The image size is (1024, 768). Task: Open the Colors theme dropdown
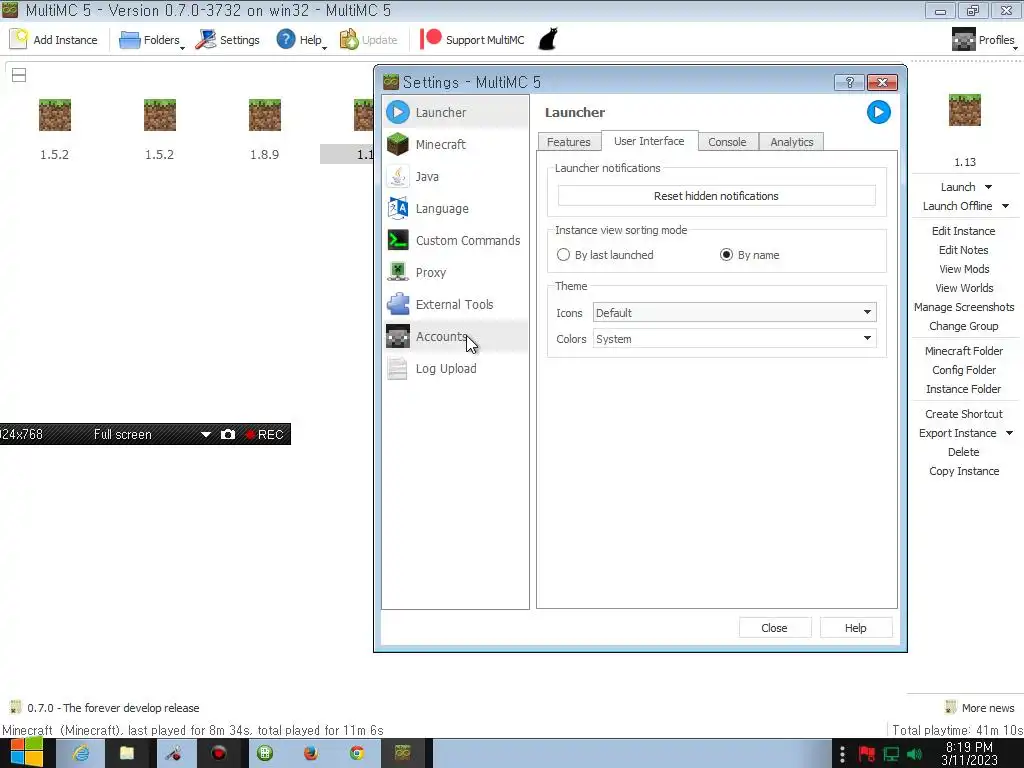click(x=735, y=338)
